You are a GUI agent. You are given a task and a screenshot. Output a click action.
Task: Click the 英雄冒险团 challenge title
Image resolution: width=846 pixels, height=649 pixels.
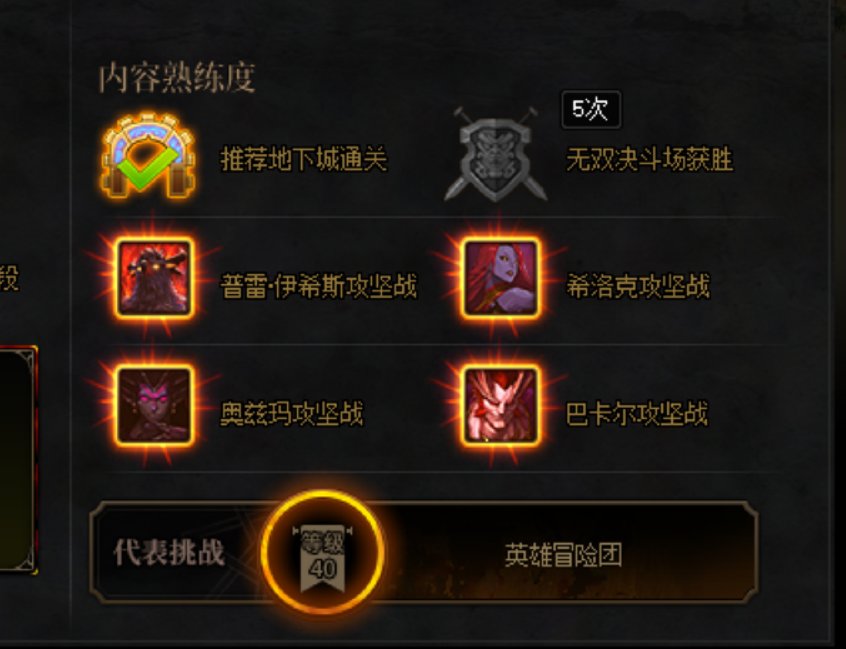pos(563,555)
